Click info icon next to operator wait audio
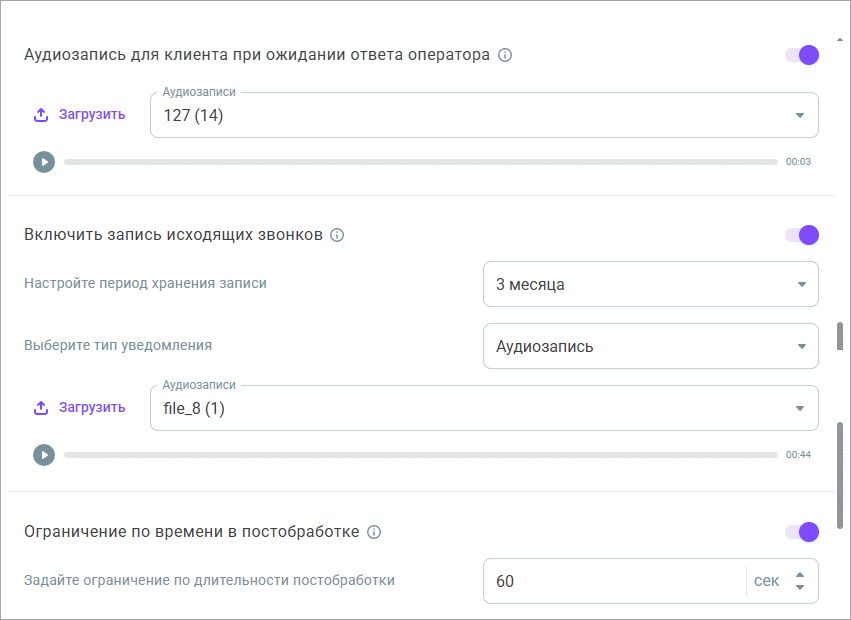Viewport: 851px width, 620px height. tap(505, 55)
